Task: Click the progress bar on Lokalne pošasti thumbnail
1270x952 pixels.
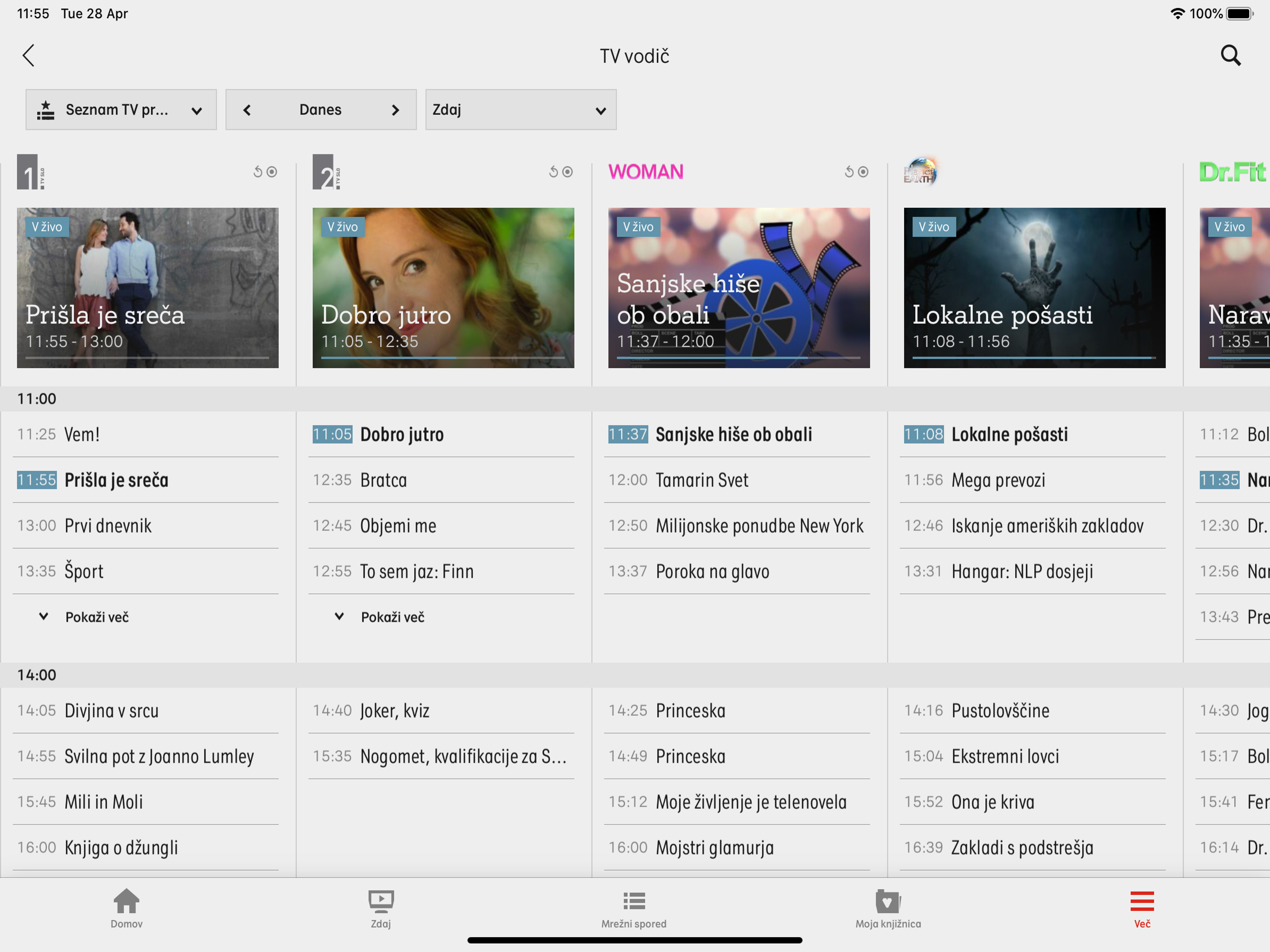Action: (x=1035, y=358)
